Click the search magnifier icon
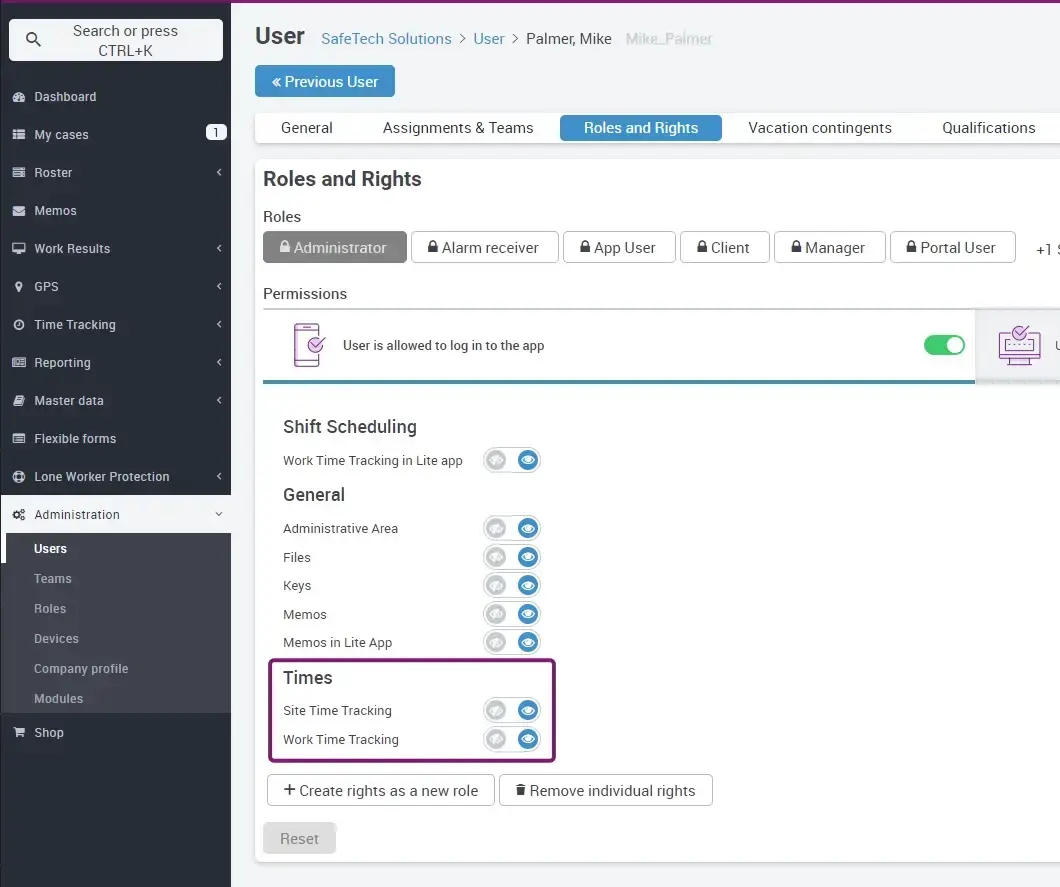The height and width of the screenshot is (887, 1060). click(x=34, y=40)
